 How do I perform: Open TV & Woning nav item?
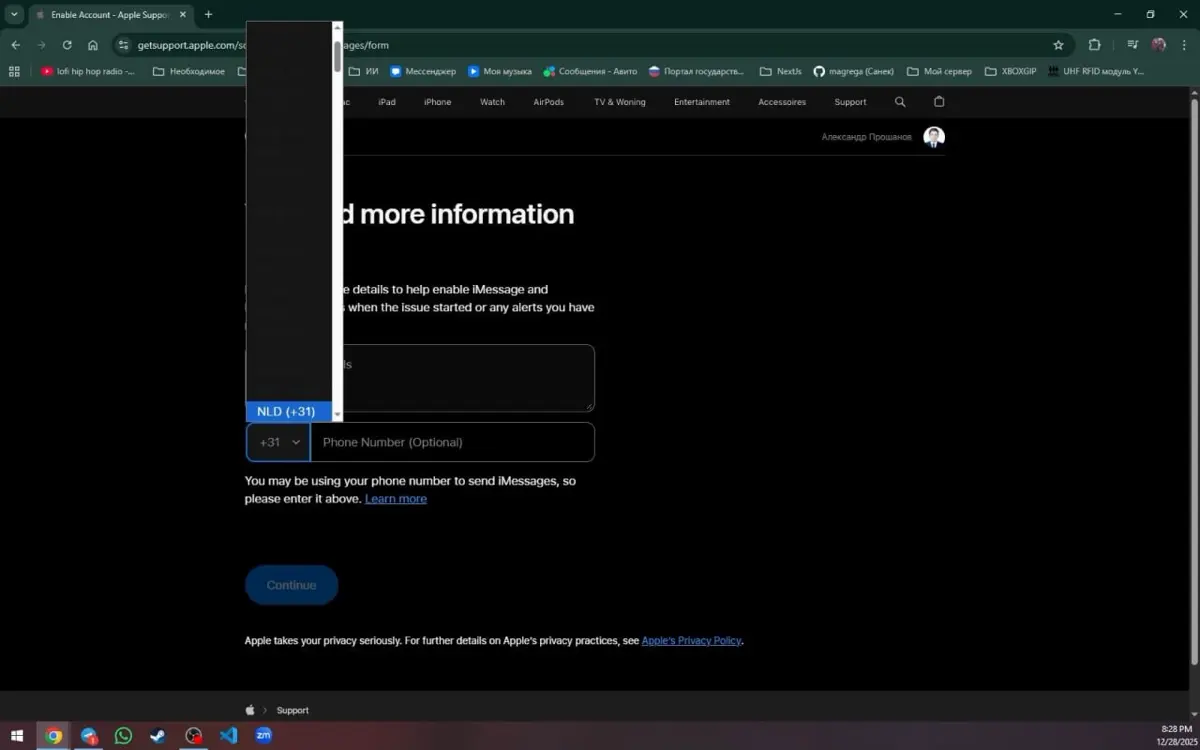coord(620,102)
